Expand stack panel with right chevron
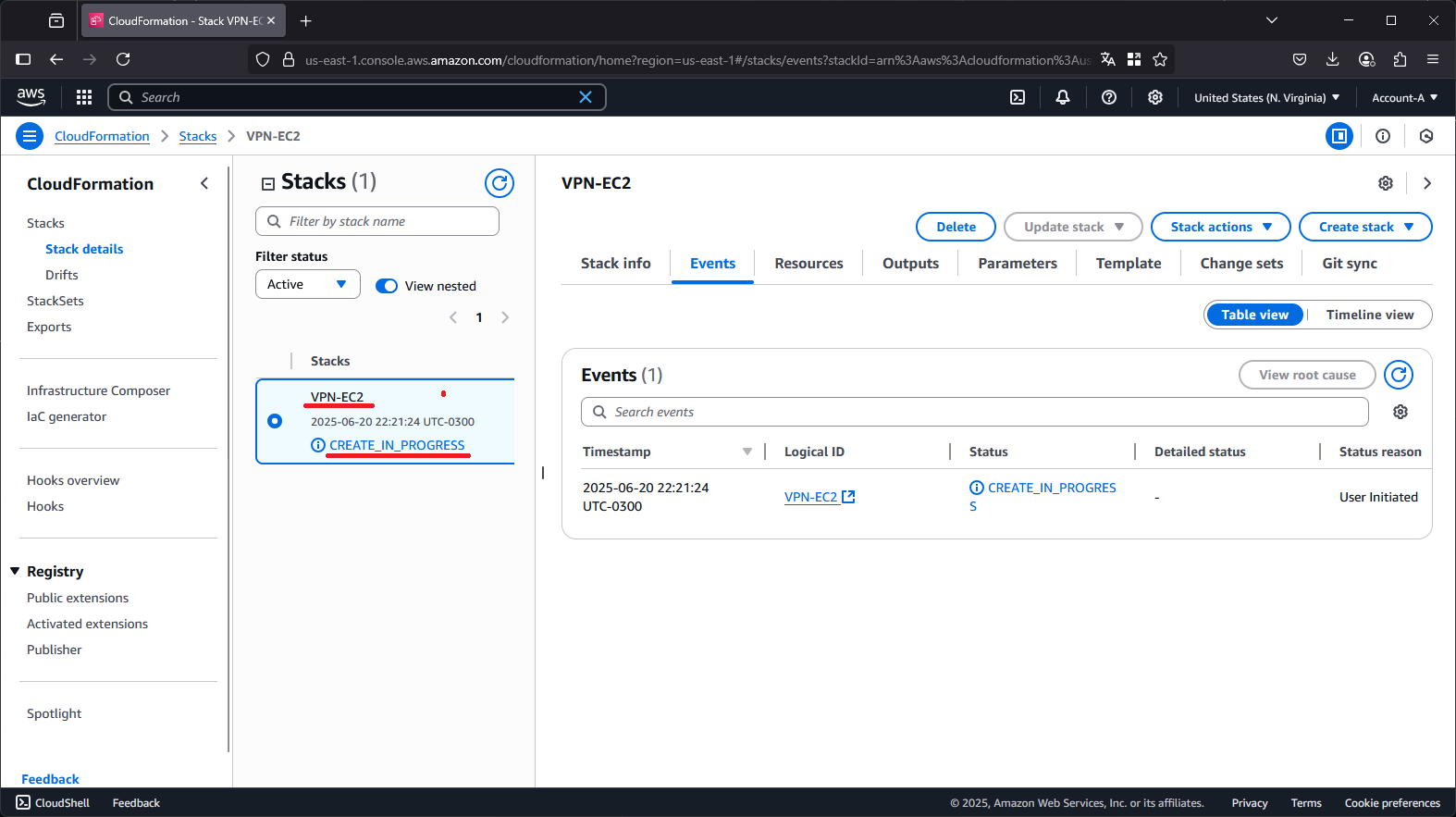 [x=1427, y=183]
